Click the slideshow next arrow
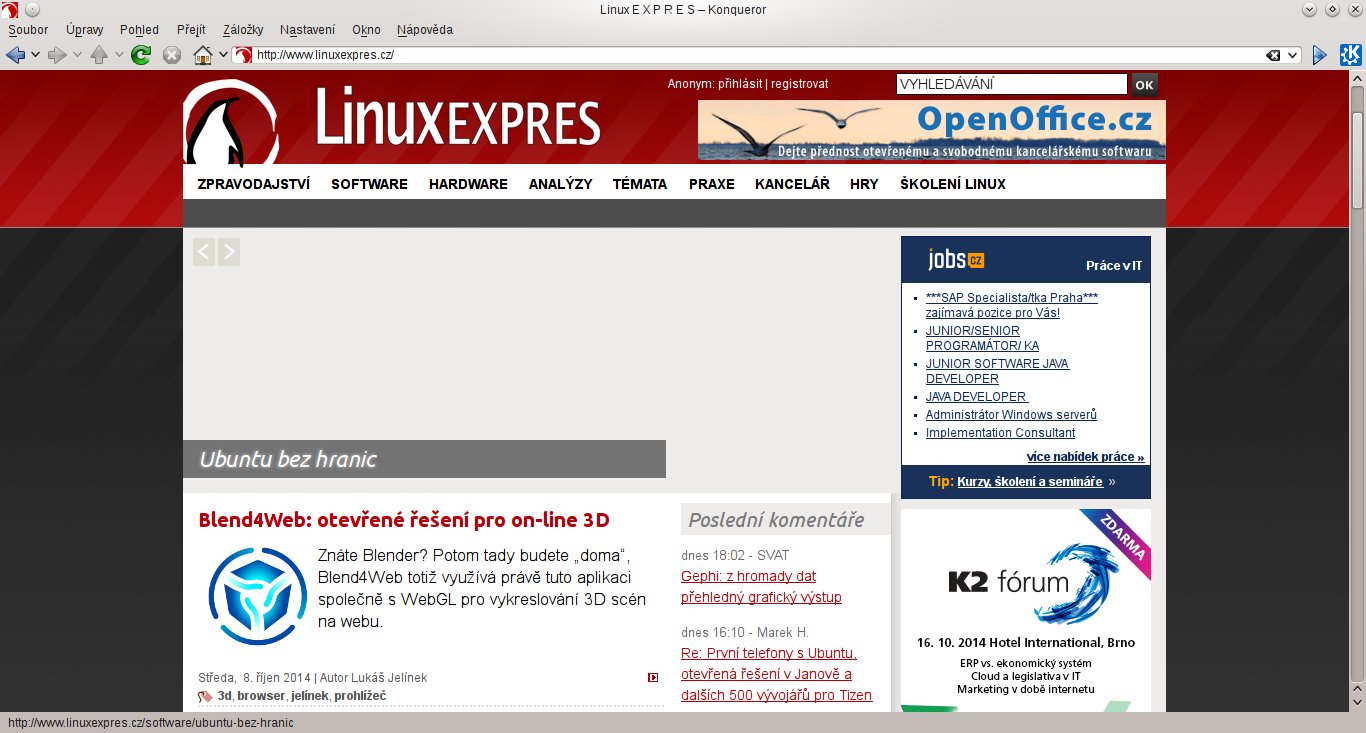 pos(229,251)
